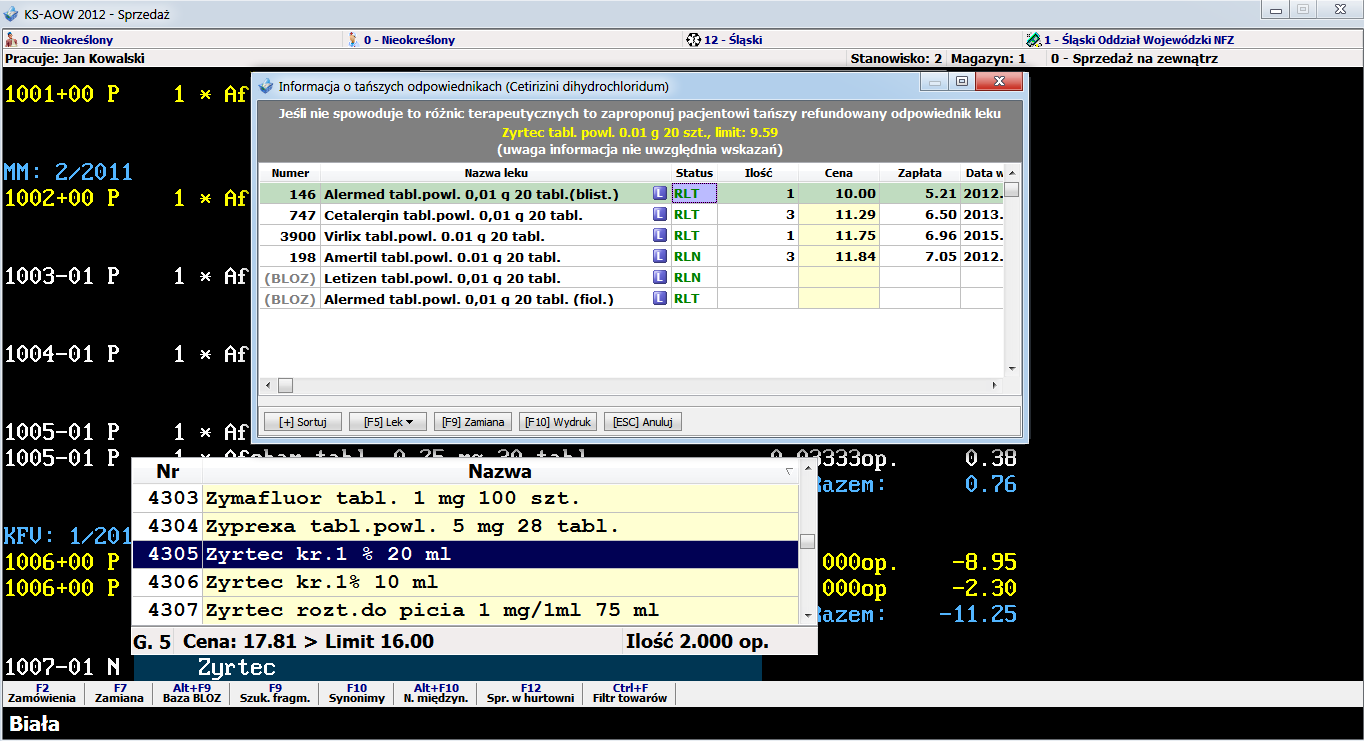Image resolution: width=1364 pixels, height=741 pixels.
Task: Maximize the equivalents dialog window
Action: 962,82
